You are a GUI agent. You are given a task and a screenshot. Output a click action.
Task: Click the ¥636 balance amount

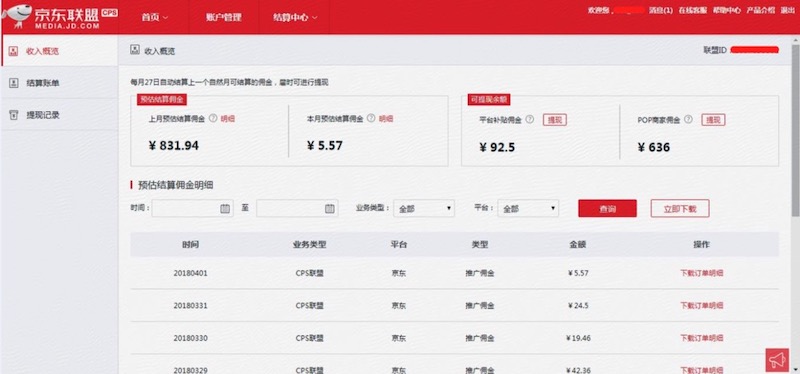654,147
